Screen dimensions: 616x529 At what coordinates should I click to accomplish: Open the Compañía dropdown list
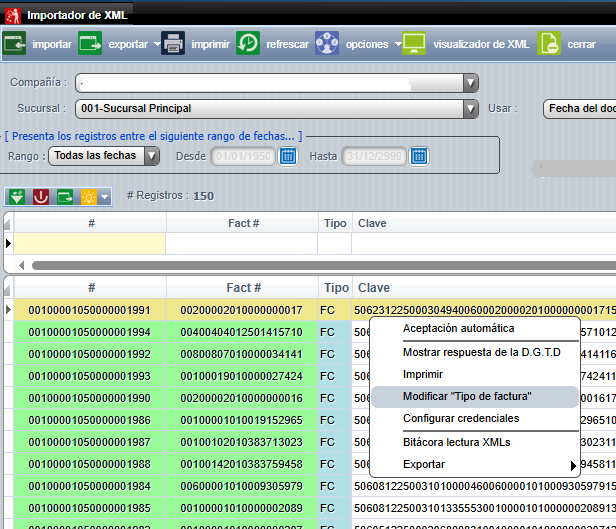[469, 83]
